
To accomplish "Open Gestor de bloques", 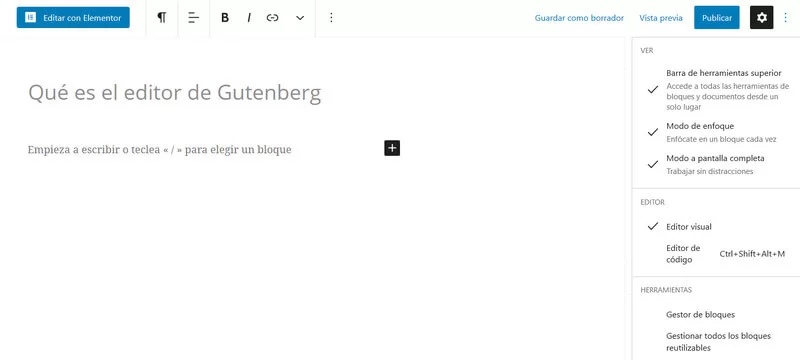I will pos(716,315).
